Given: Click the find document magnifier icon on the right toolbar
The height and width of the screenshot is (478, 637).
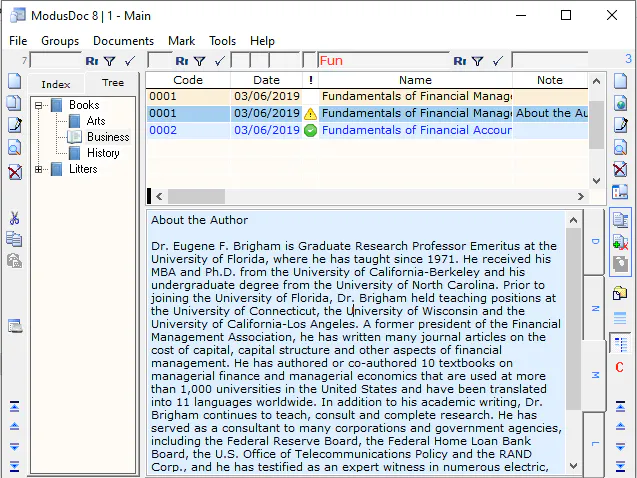Looking at the screenshot, I should pos(620,147).
